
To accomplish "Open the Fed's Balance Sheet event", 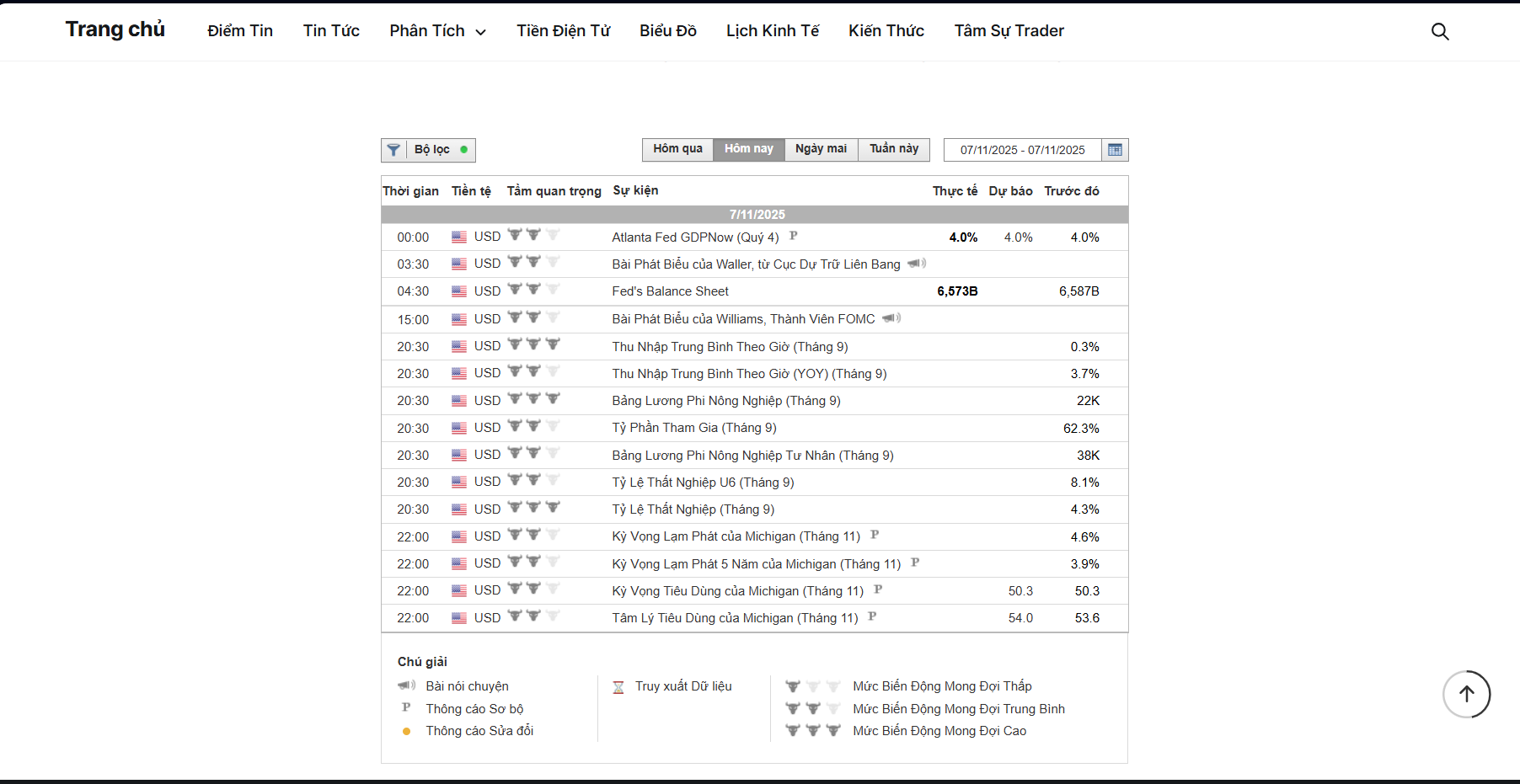I will click(670, 291).
